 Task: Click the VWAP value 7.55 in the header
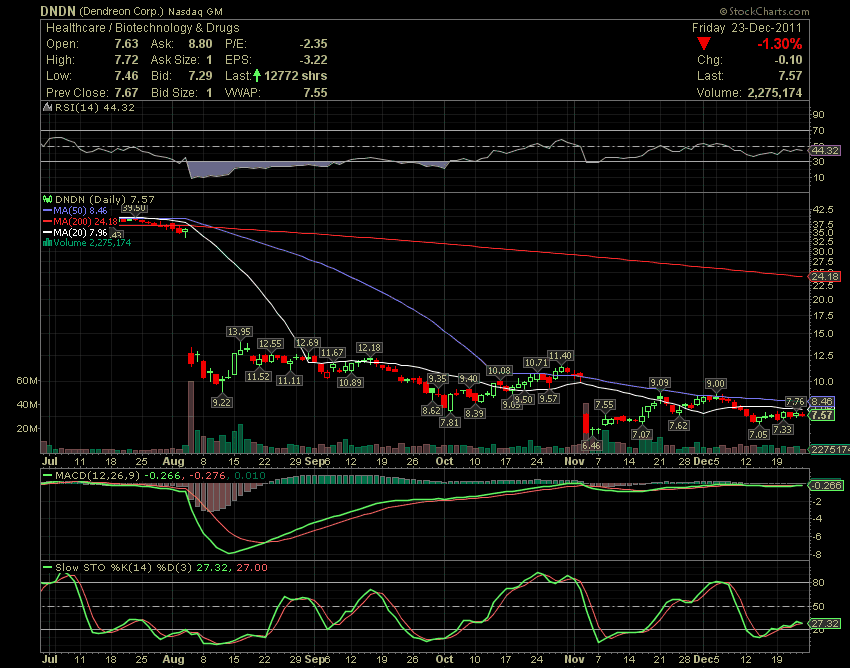(x=315, y=93)
